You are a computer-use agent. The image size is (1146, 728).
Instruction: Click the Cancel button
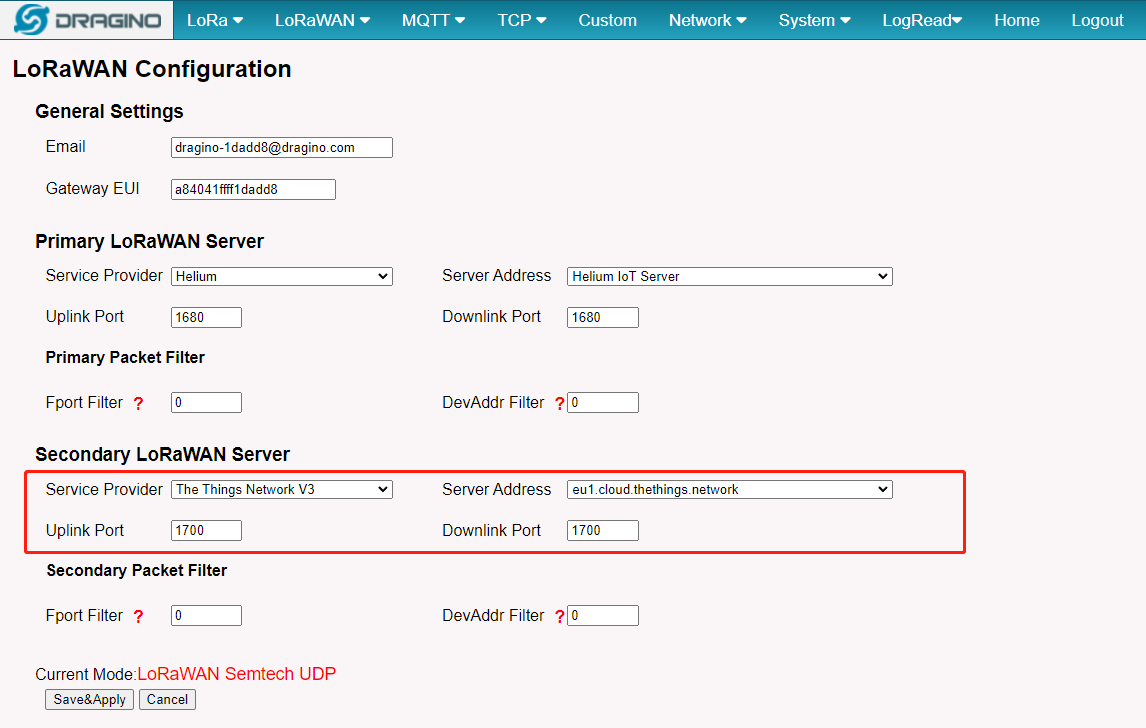pos(167,699)
